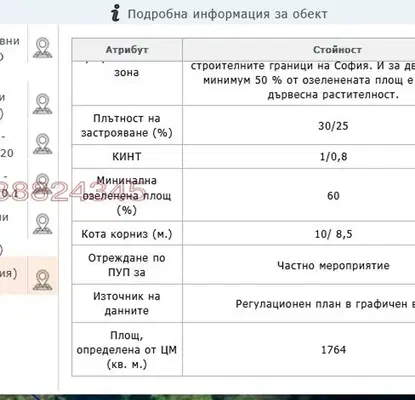The width and height of the screenshot is (415, 400).
Task: Select the value "1764"
Action: [333, 350]
